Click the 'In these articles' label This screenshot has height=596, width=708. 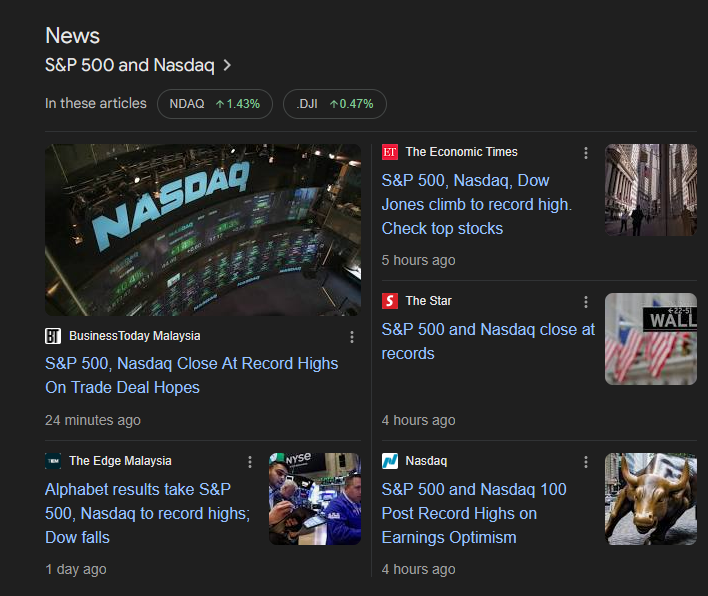click(x=96, y=103)
